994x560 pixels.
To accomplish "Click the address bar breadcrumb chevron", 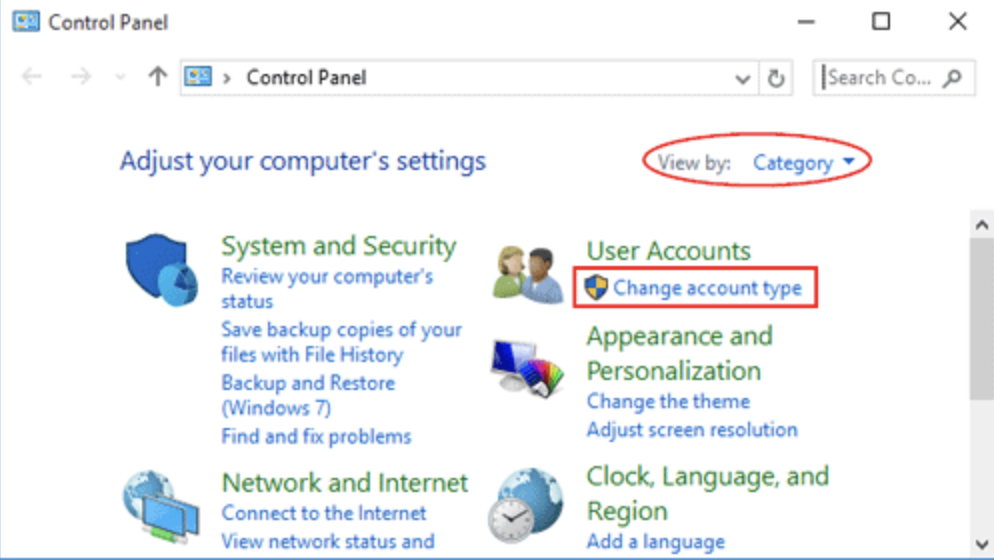I will point(227,79).
